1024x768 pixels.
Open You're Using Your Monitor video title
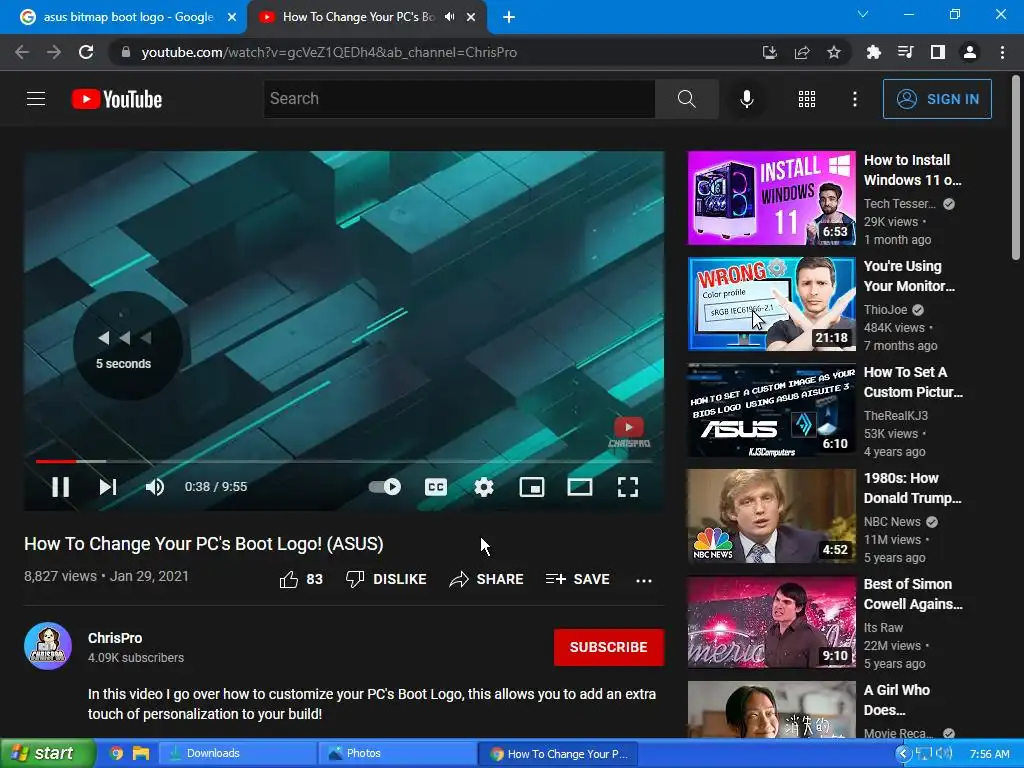[909, 276]
